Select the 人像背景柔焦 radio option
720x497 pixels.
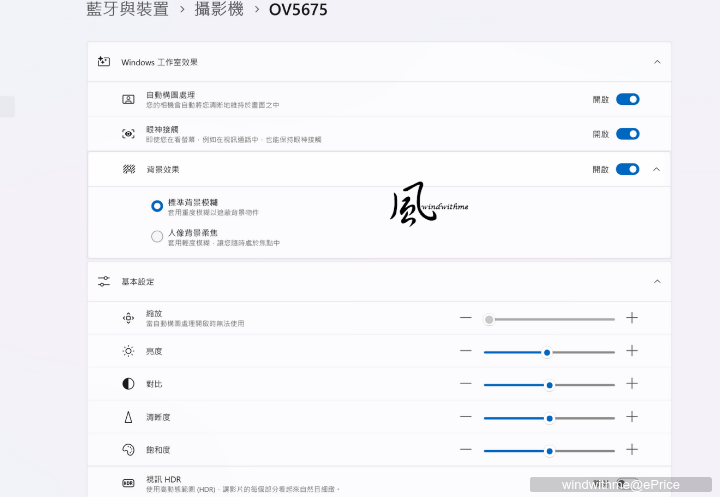coord(157,237)
